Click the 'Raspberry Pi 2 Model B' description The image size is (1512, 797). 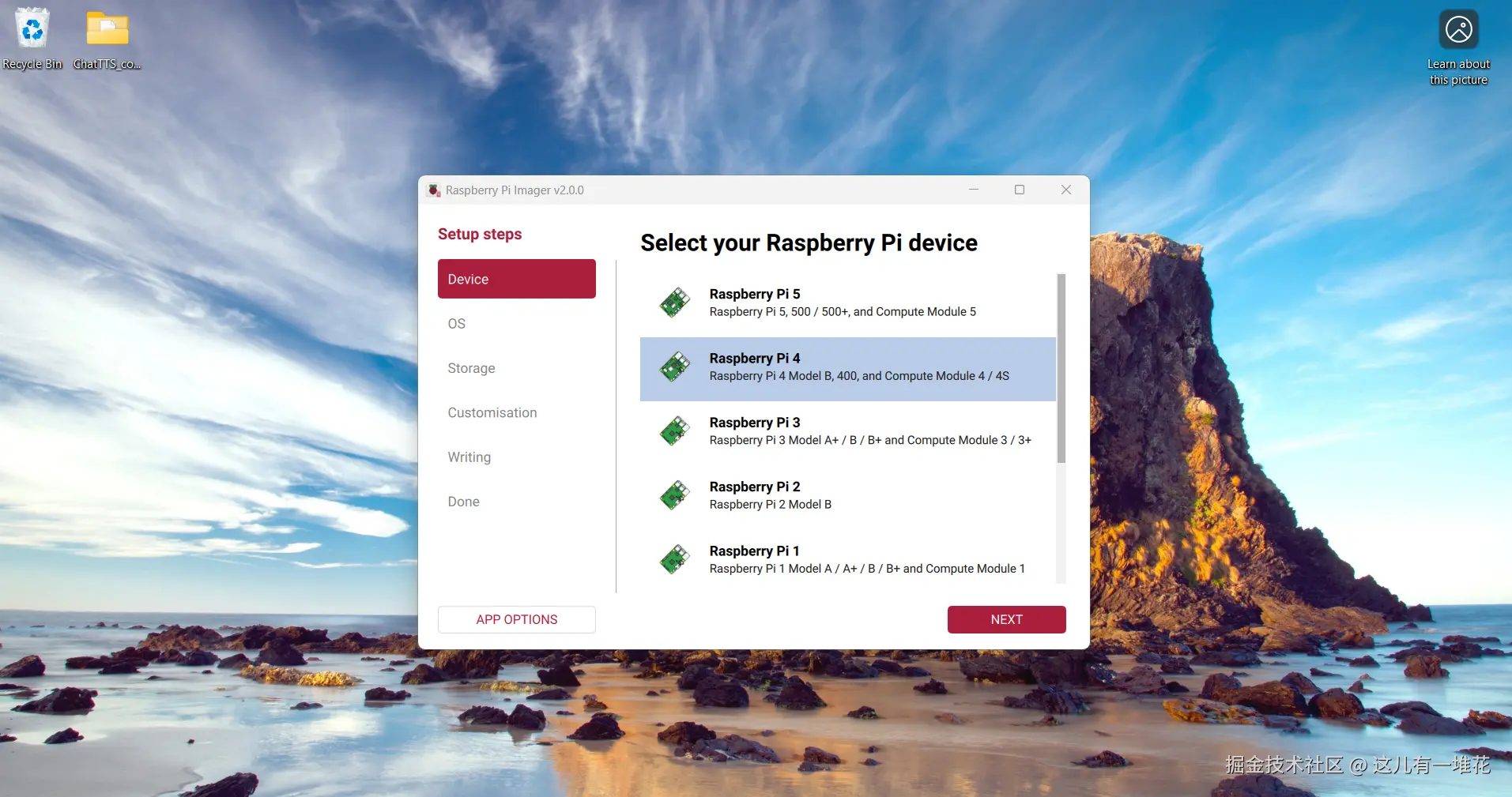click(771, 505)
